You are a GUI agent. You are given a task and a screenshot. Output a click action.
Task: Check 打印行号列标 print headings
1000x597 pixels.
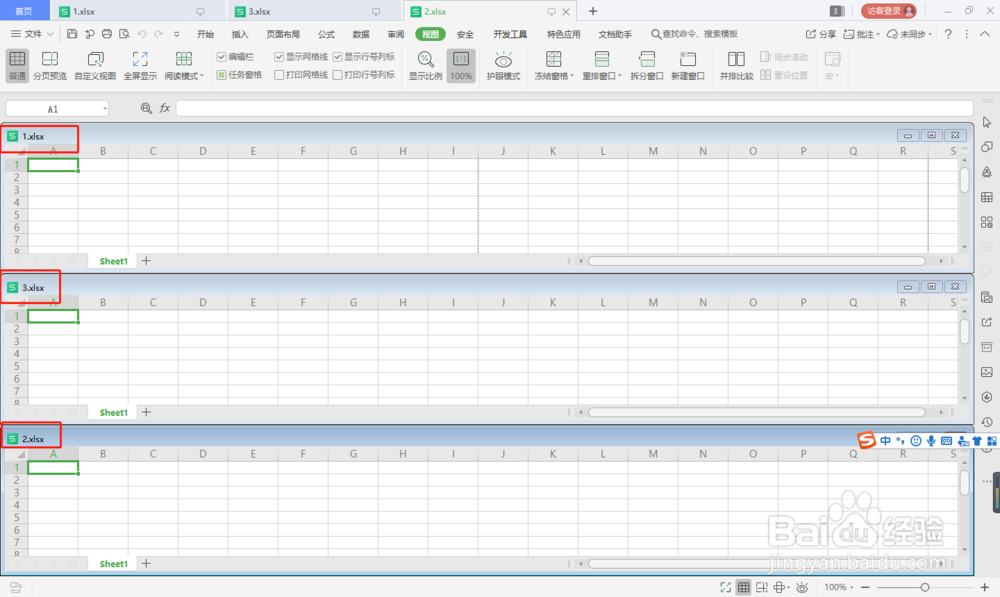tap(337, 75)
